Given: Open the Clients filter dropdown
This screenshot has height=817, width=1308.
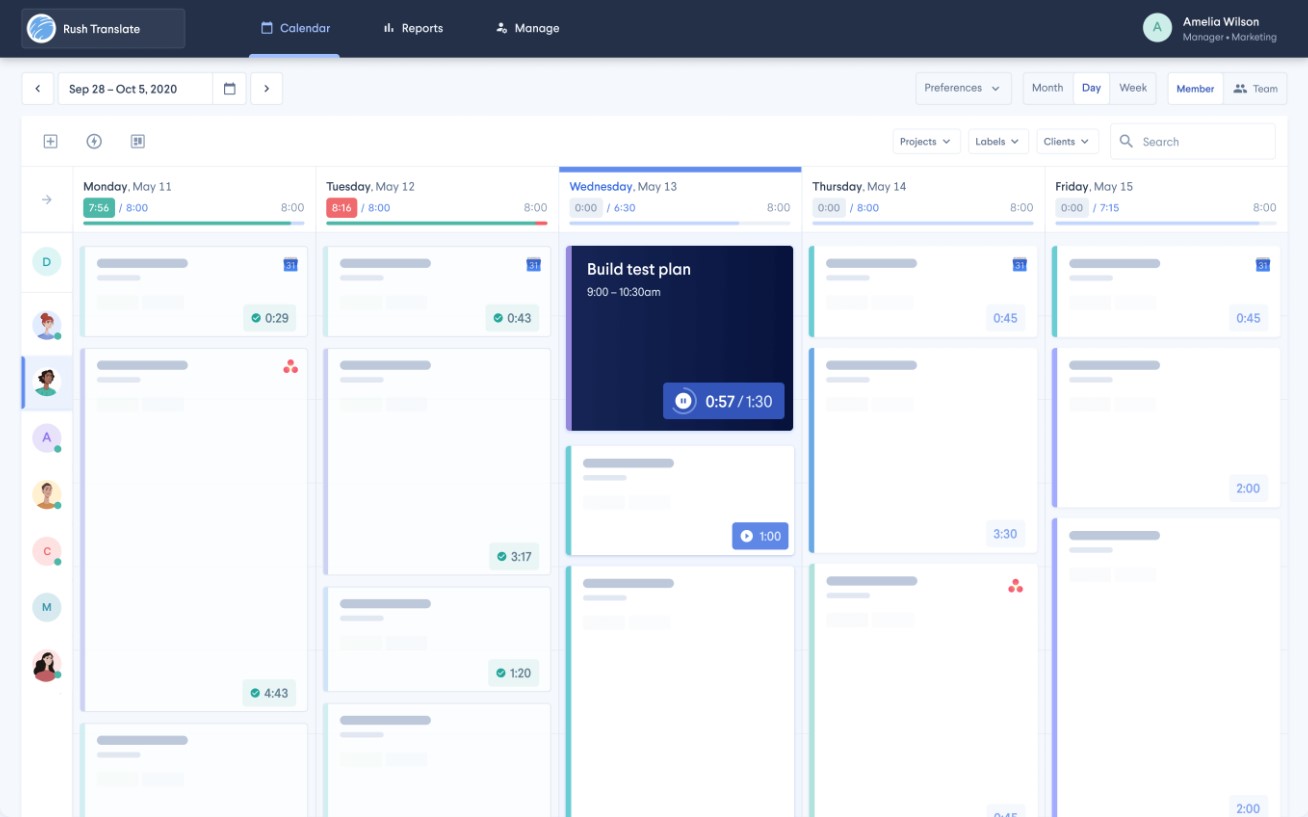Looking at the screenshot, I should coord(1066,141).
